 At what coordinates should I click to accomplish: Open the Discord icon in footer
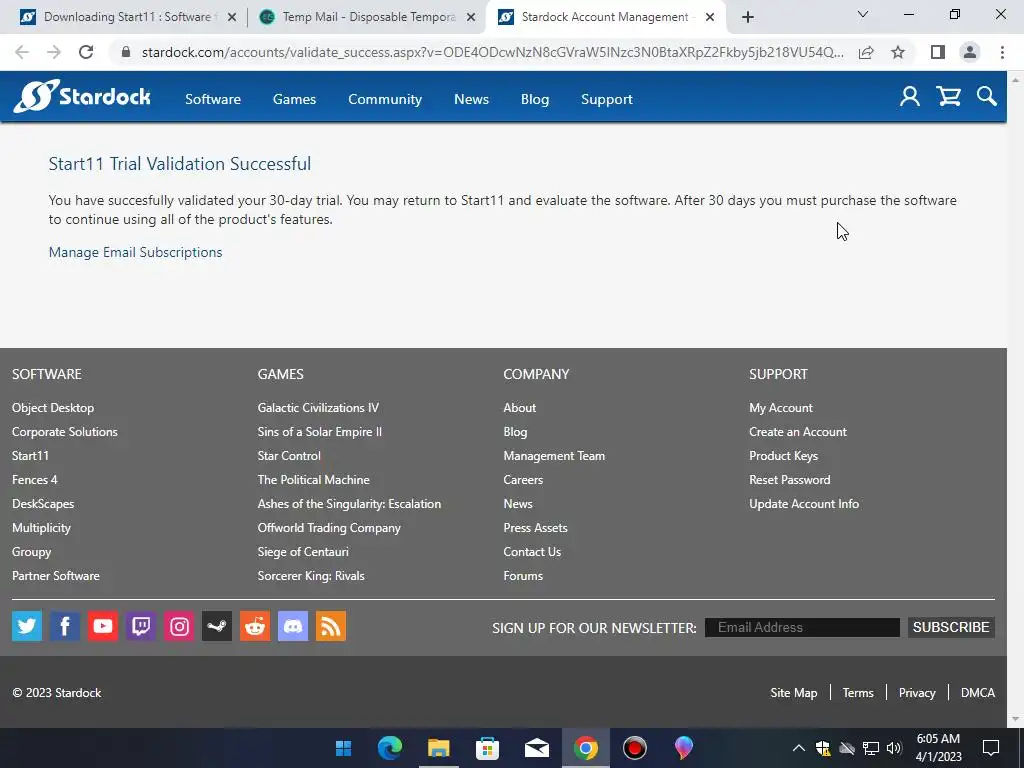click(293, 626)
